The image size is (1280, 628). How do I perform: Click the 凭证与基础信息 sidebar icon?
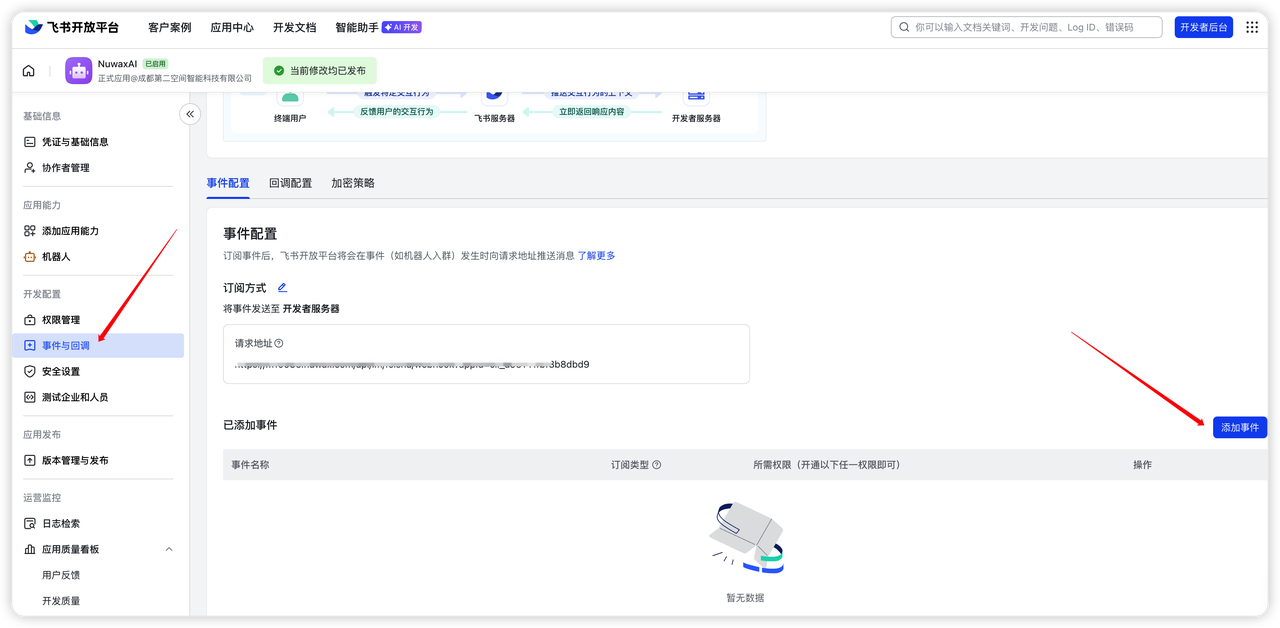tap(30, 142)
